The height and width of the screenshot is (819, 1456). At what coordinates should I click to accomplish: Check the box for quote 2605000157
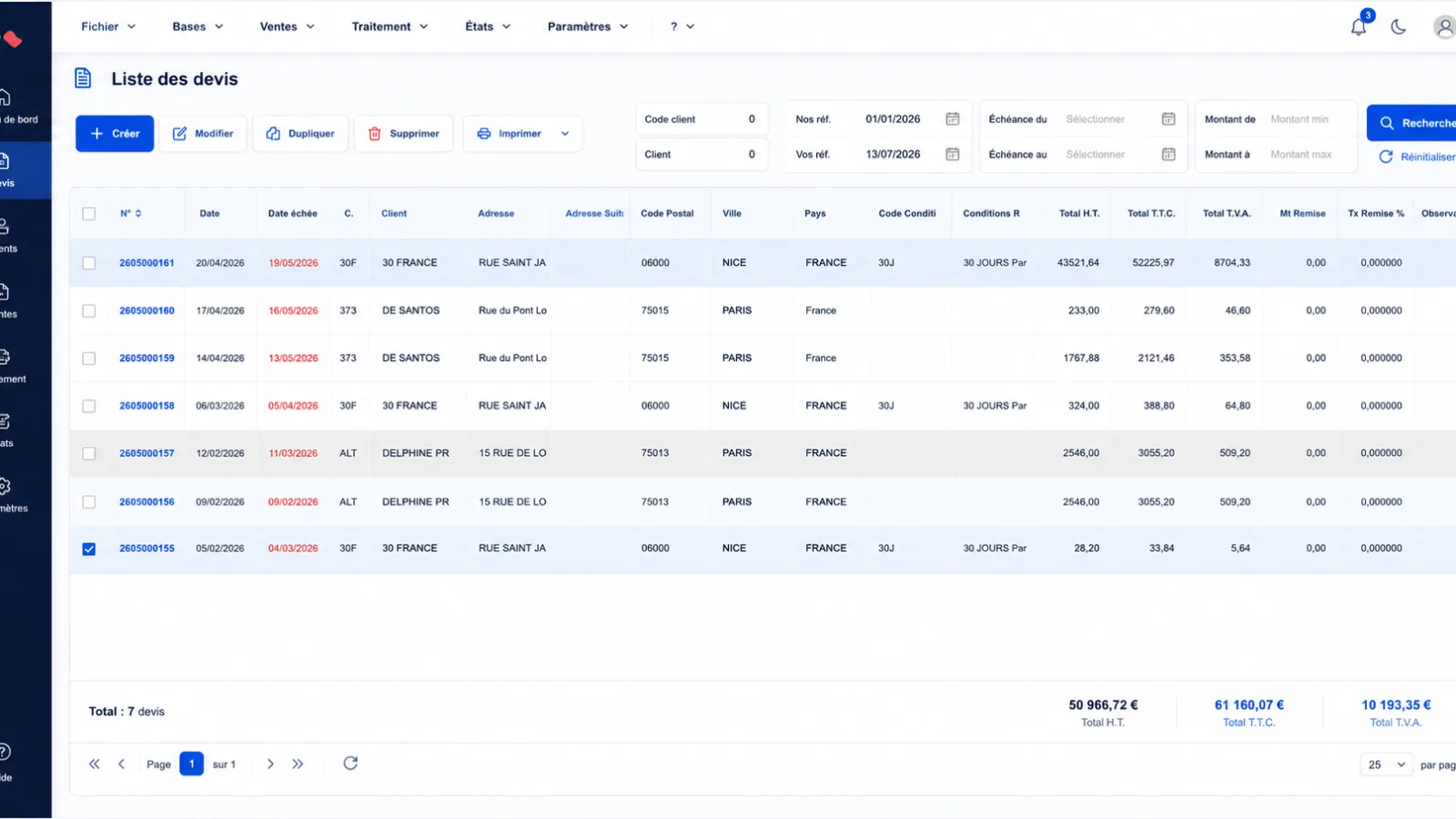[88, 453]
